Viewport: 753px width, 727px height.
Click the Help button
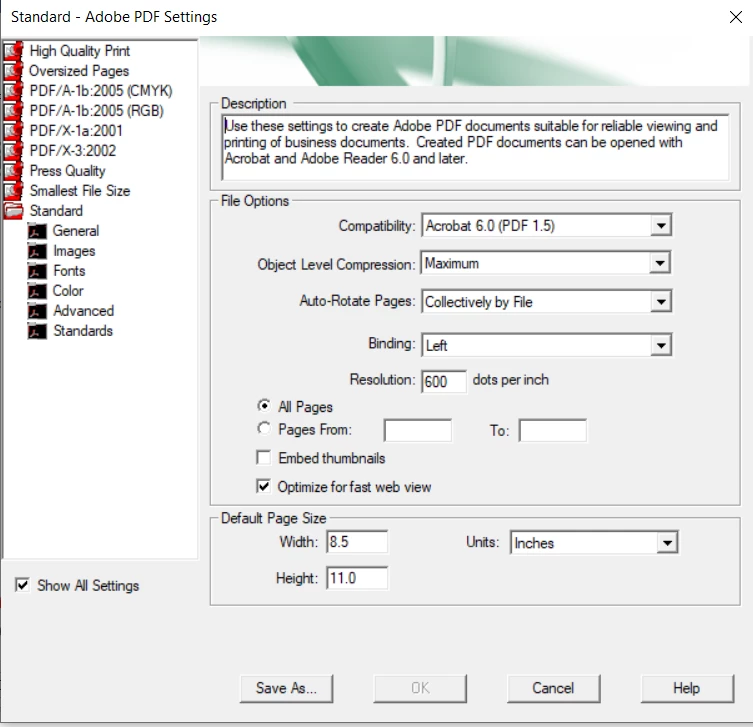pos(687,689)
